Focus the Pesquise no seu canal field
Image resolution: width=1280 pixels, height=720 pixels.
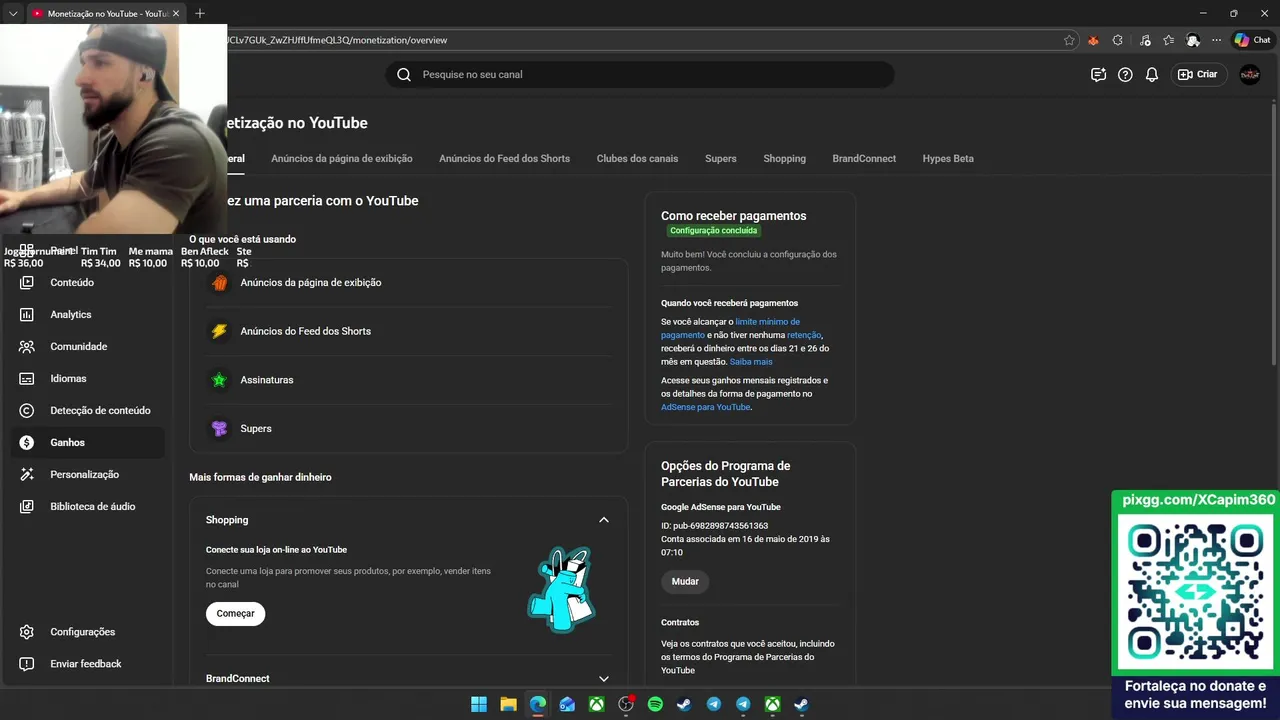[x=640, y=75]
